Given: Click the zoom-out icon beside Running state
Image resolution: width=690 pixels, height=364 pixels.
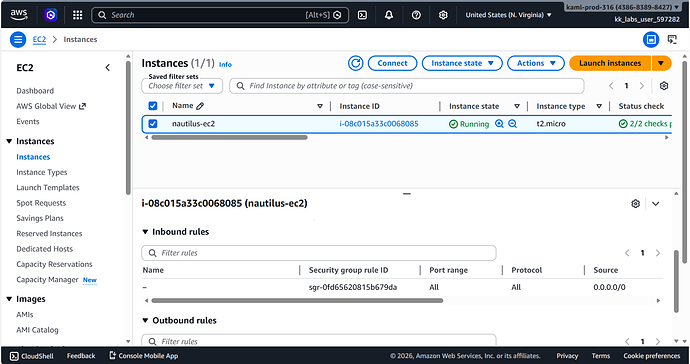Looking at the screenshot, I should [513, 124].
